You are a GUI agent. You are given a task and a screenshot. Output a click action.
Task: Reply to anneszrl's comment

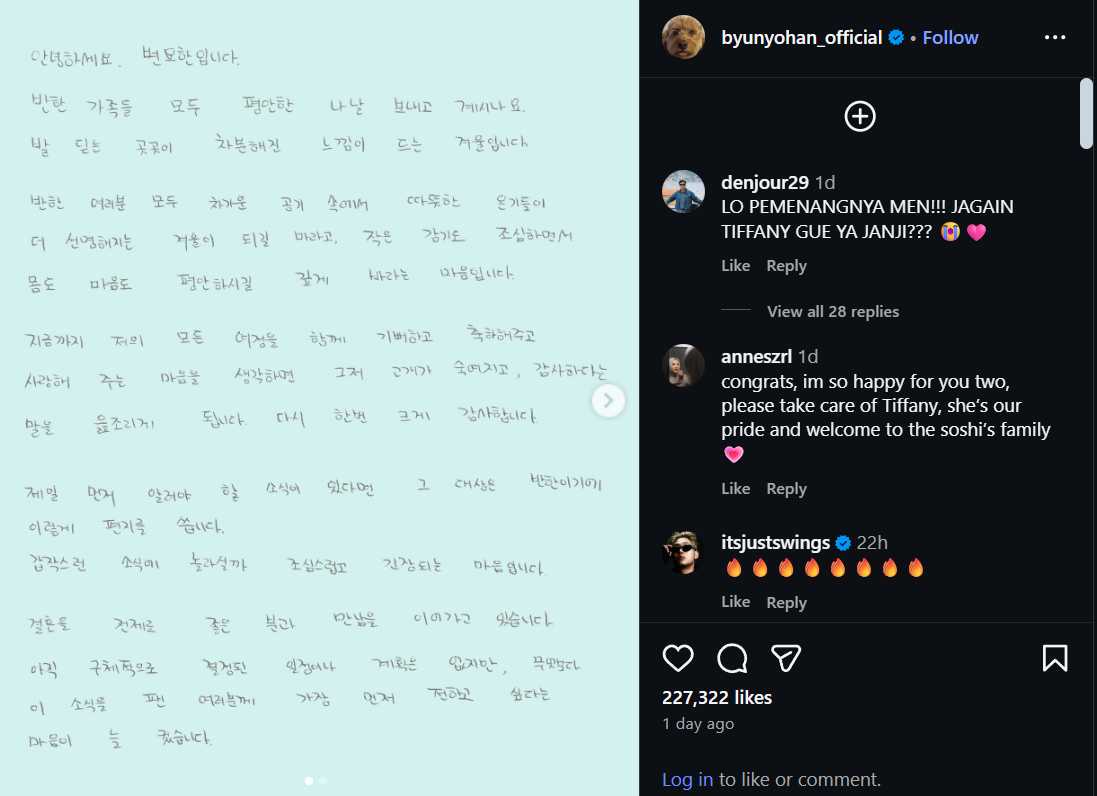[x=786, y=489]
